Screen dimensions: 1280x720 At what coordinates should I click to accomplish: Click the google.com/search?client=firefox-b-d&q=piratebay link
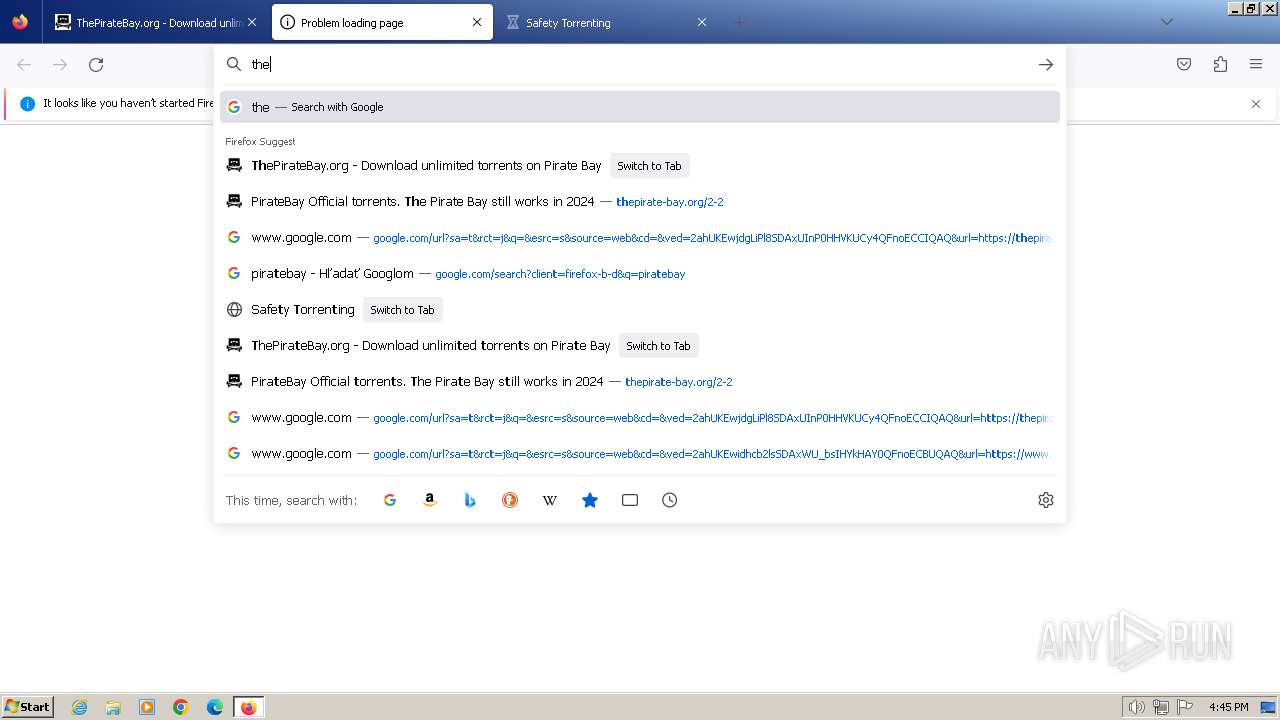click(560, 274)
